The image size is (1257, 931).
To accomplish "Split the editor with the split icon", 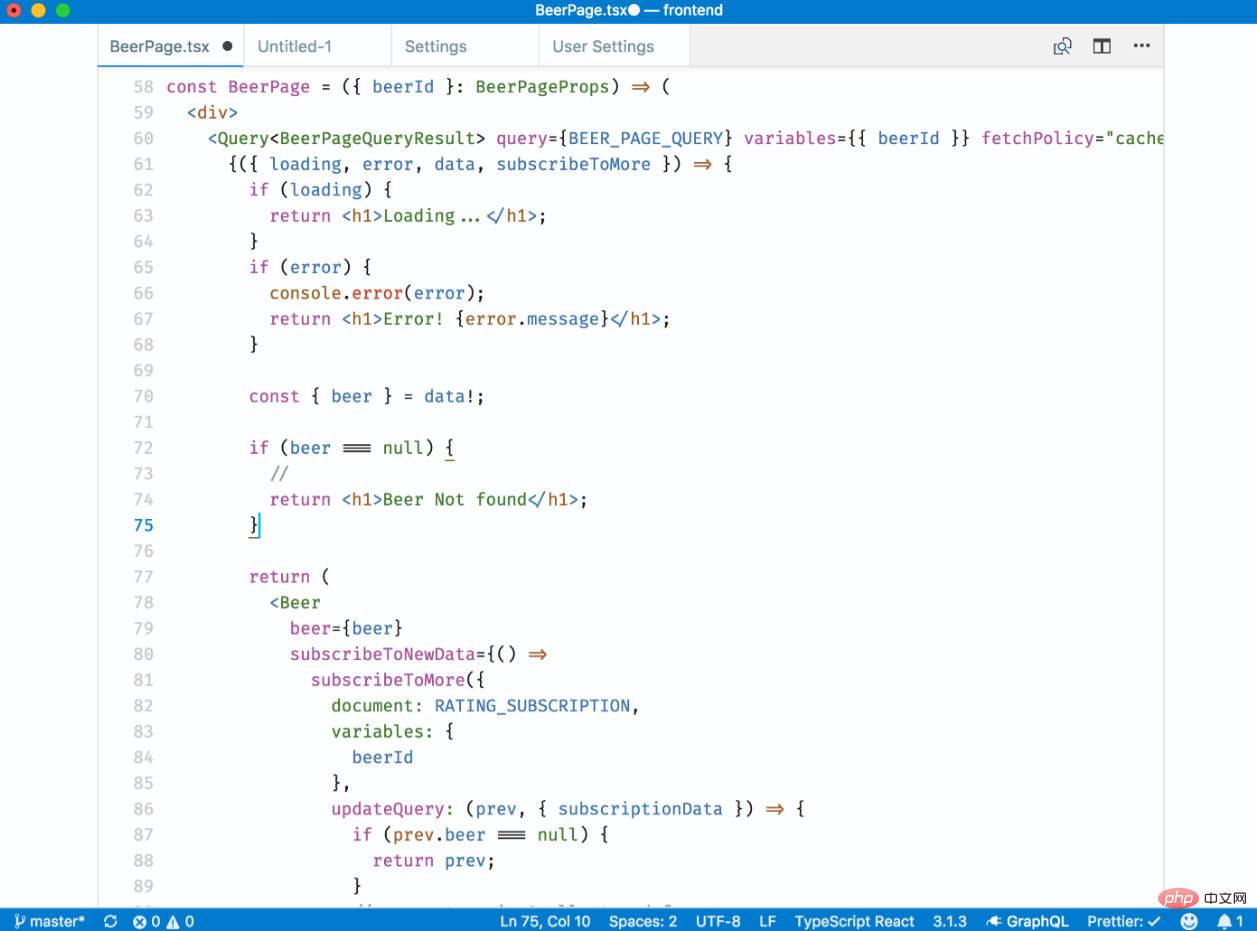I will (1102, 46).
